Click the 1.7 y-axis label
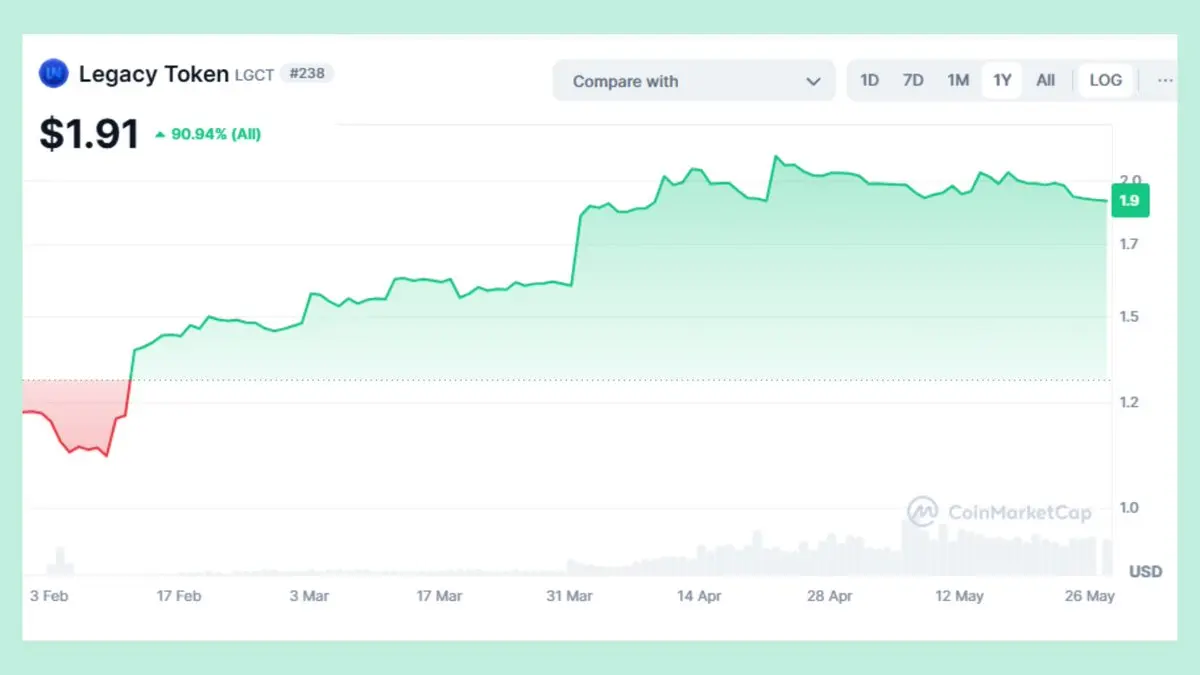 pyautogui.click(x=1130, y=244)
